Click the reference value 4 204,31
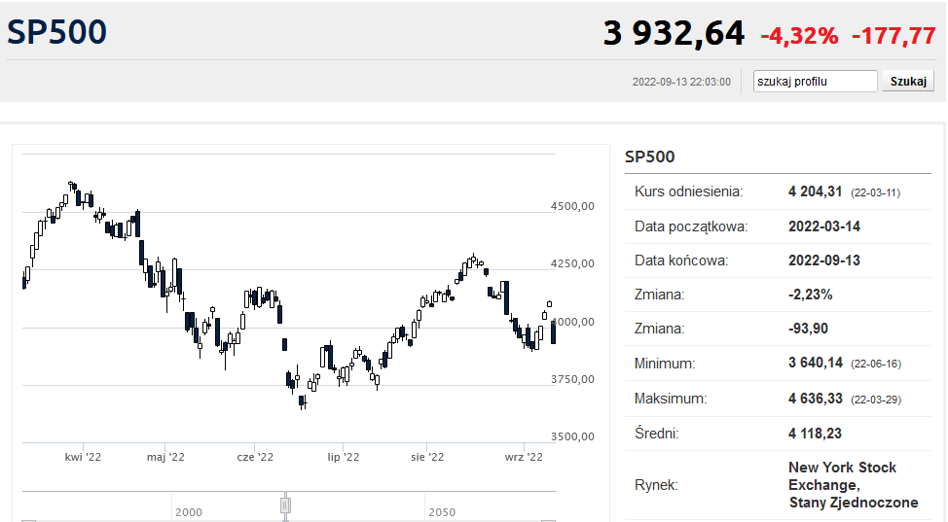This screenshot has height=522, width=948. (x=815, y=192)
